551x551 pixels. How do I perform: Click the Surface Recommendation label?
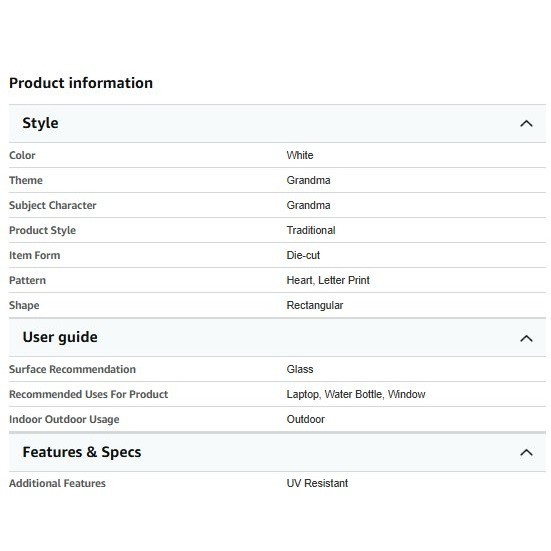coord(72,369)
